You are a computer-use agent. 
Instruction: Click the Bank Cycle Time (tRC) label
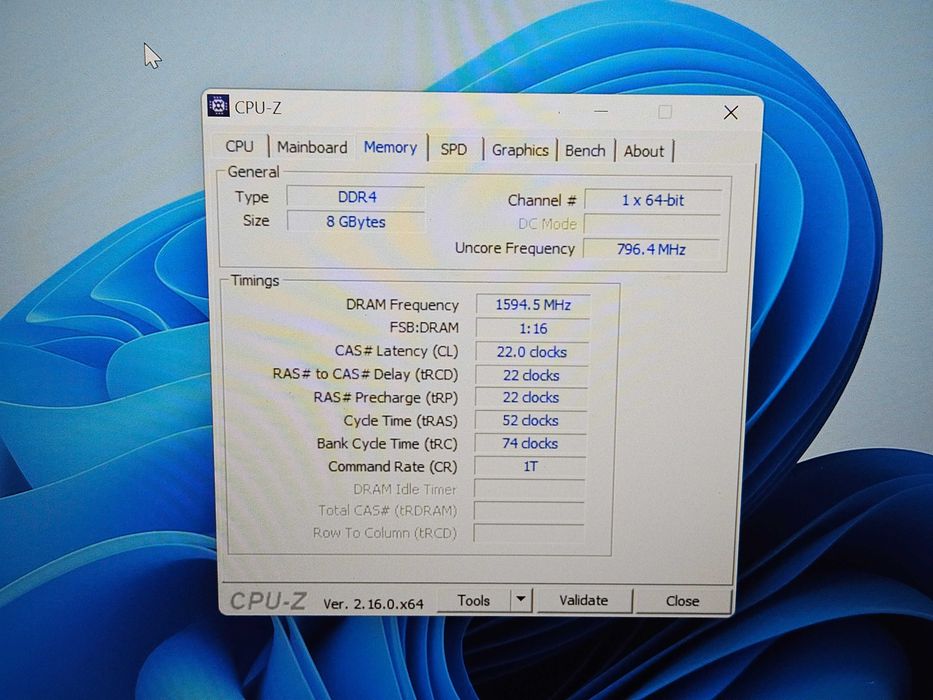tap(387, 444)
